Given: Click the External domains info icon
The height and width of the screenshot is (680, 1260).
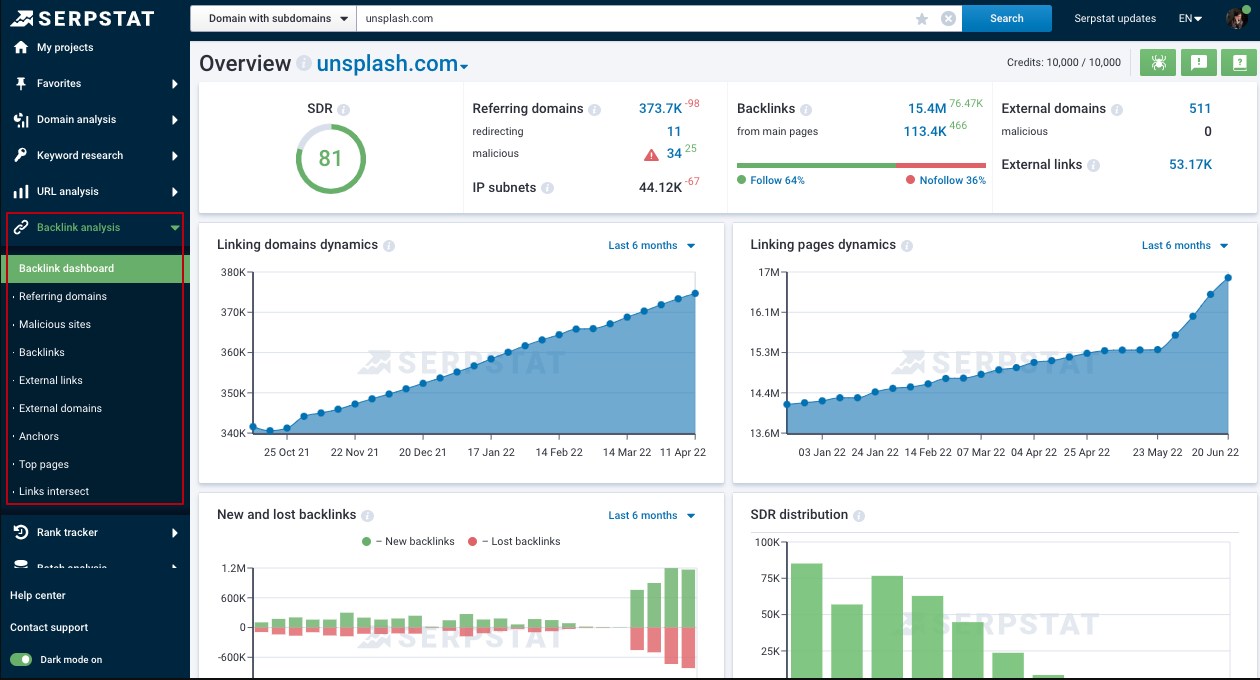Looking at the screenshot, I should (x=1117, y=109).
